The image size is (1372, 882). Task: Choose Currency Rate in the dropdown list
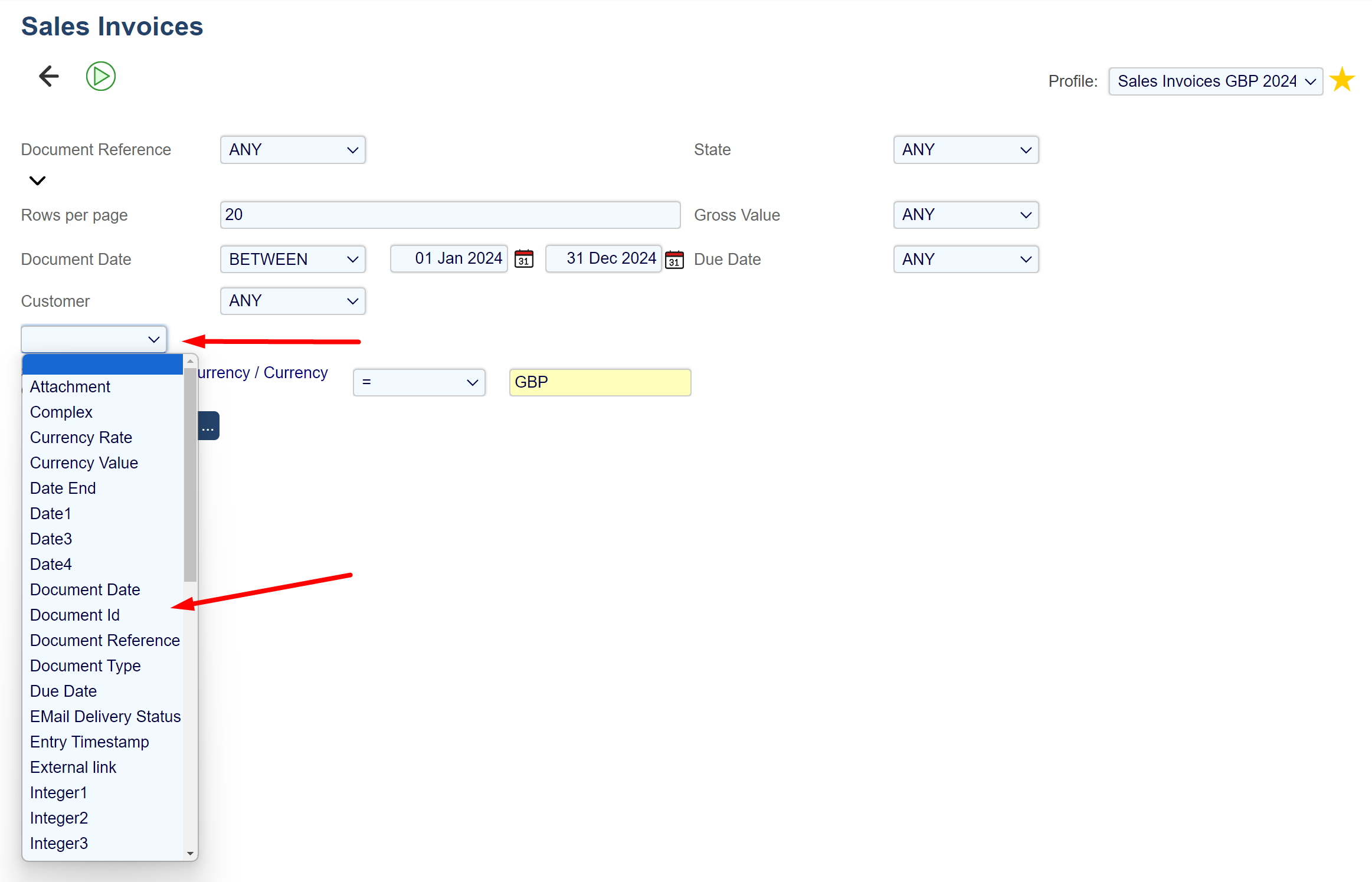pos(81,437)
